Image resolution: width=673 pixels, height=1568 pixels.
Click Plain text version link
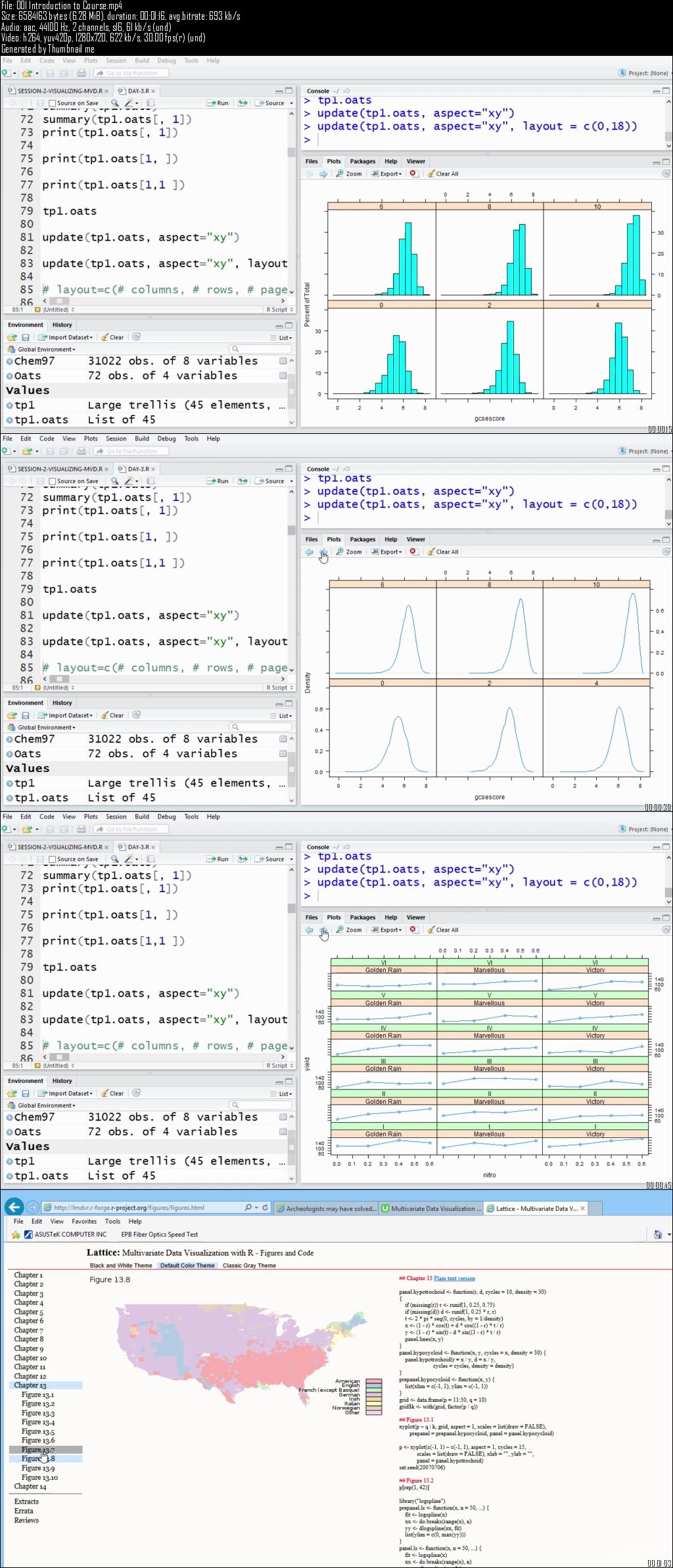[454, 1278]
